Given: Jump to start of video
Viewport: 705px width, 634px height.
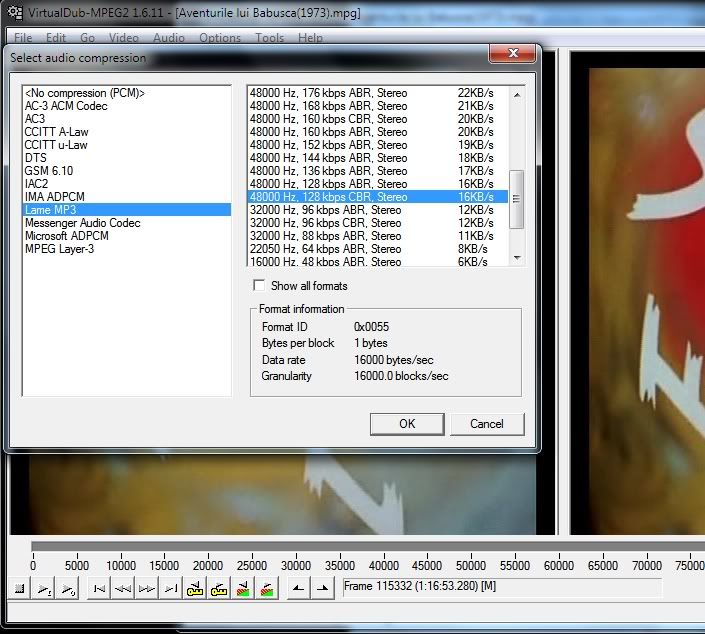Looking at the screenshot, I should tap(99, 589).
